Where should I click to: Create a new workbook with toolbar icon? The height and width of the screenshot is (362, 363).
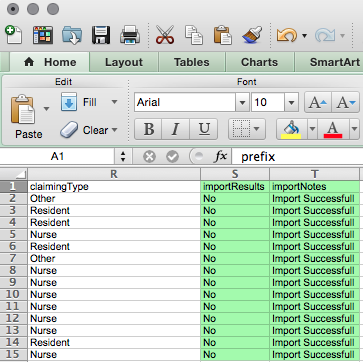click(x=14, y=35)
